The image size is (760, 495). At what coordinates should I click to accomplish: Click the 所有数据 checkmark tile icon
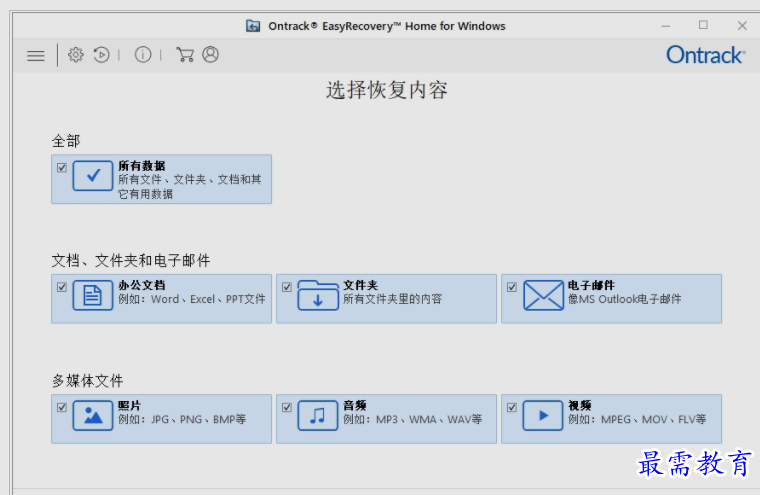[x=93, y=176]
